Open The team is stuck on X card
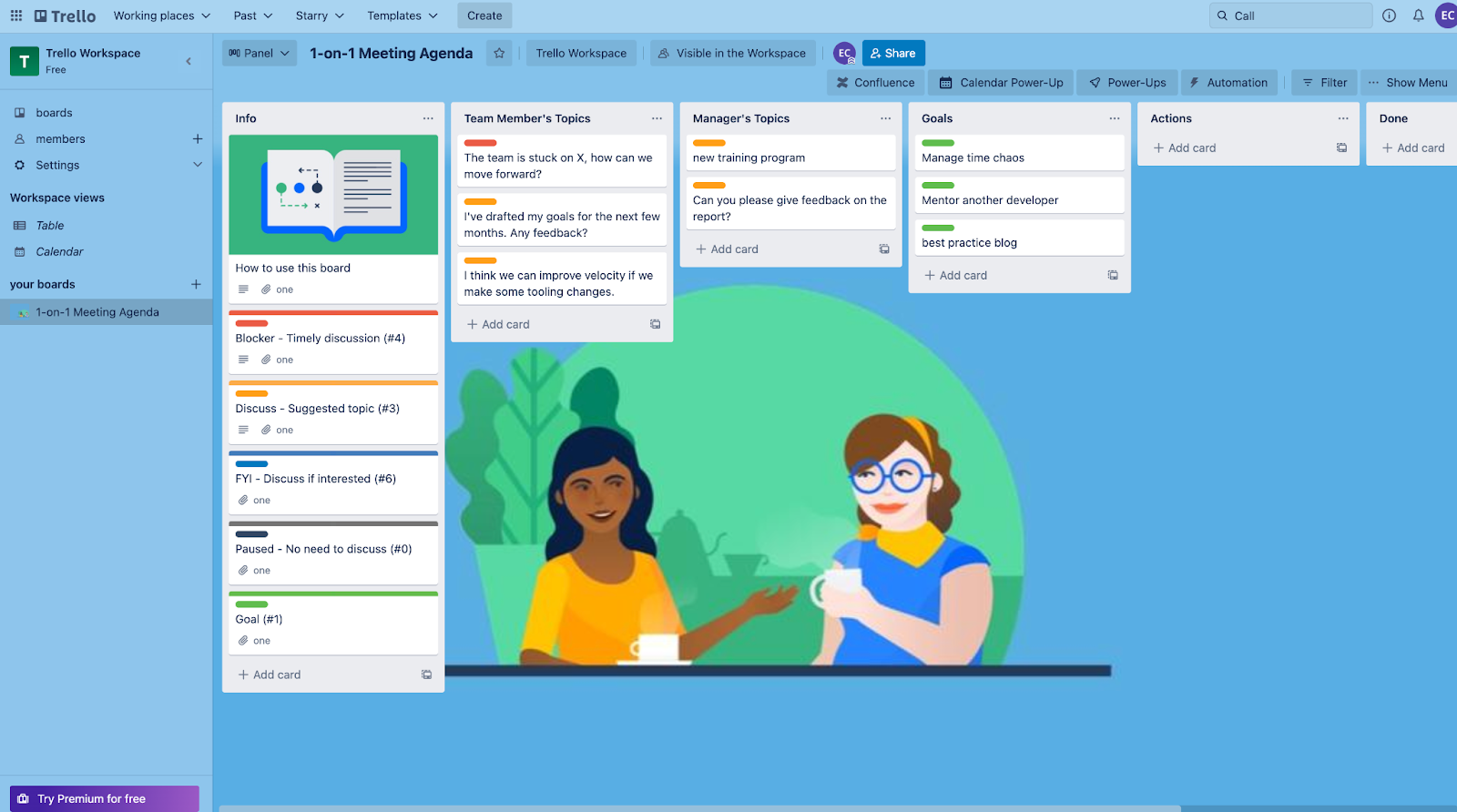The image size is (1457, 812). (562, 161)
